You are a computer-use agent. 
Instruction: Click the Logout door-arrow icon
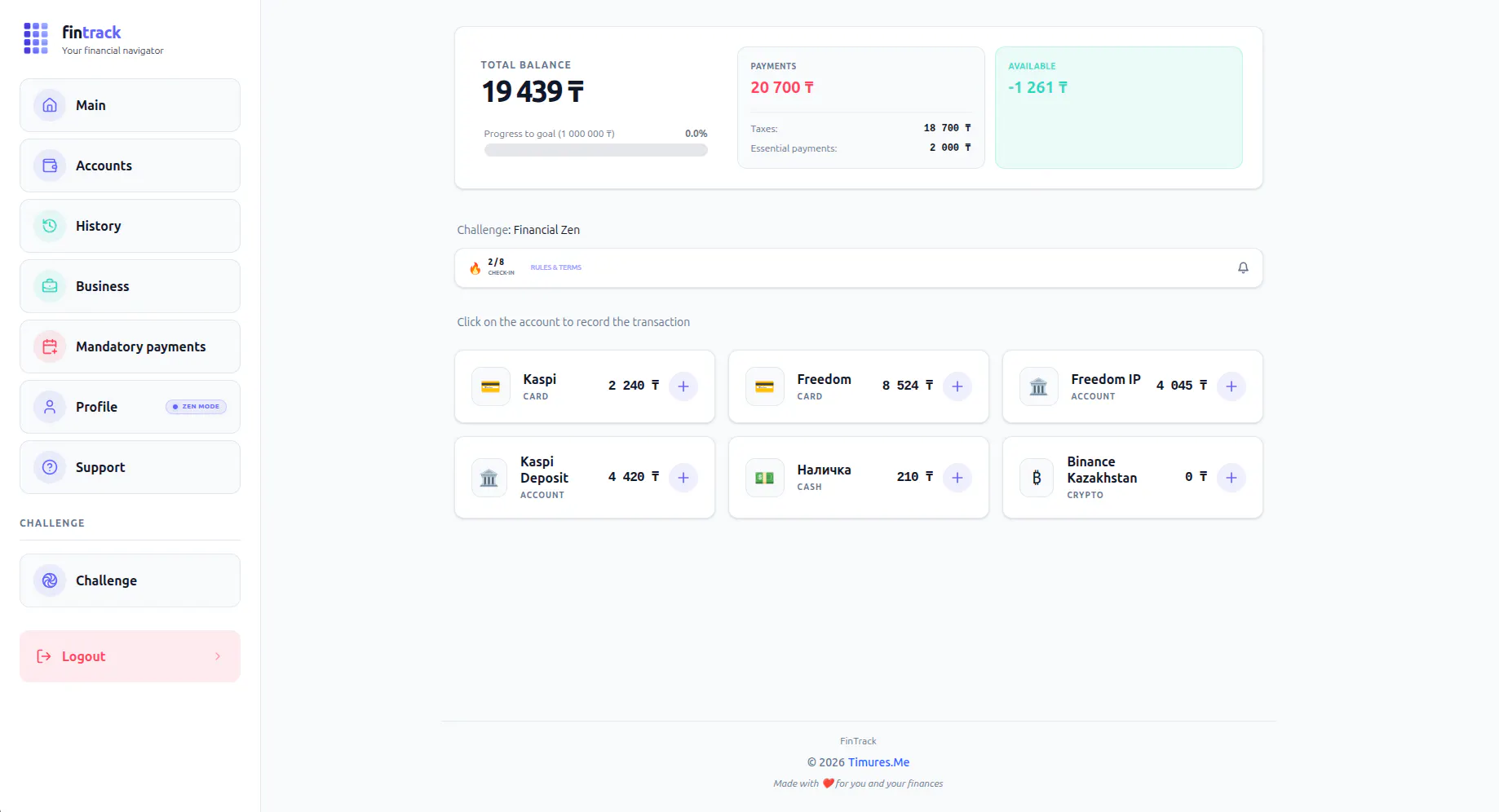coord(44,656)
